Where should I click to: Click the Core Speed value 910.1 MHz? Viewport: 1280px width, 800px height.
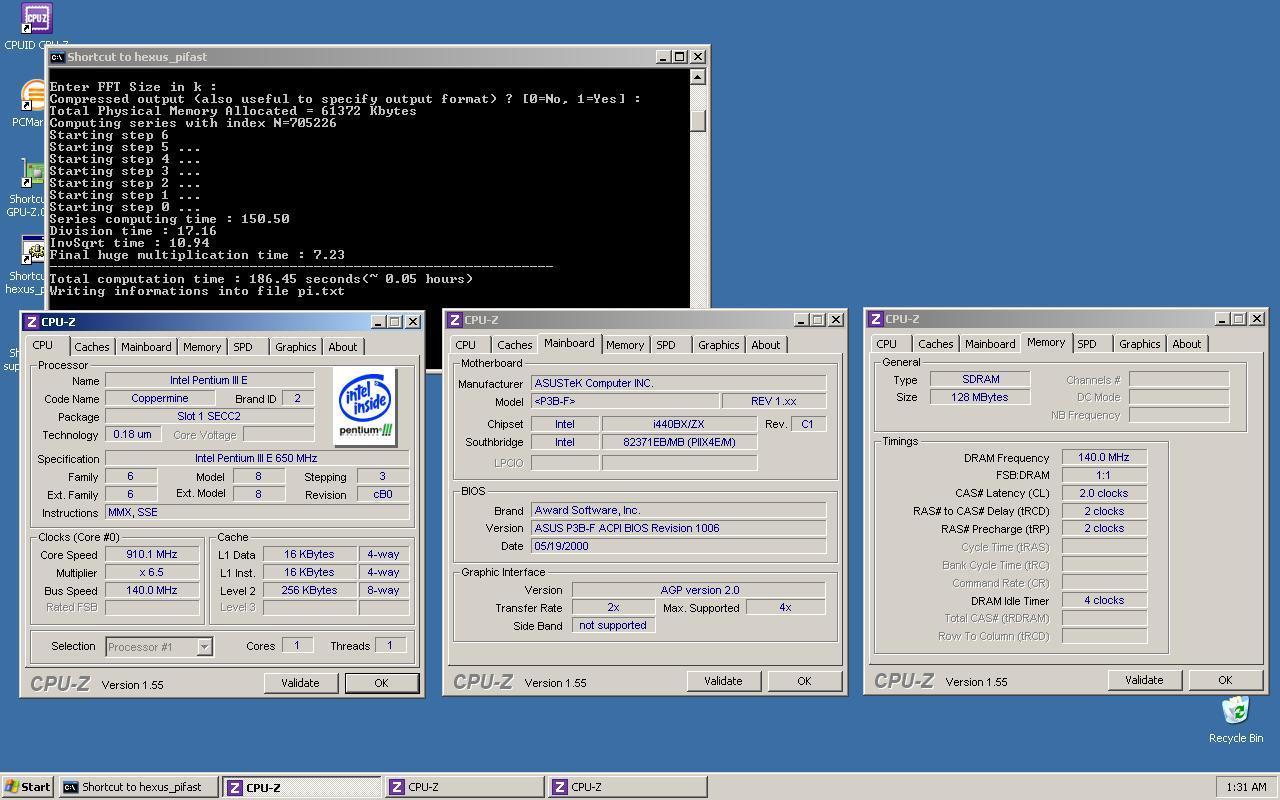click(x=152, y=554)
